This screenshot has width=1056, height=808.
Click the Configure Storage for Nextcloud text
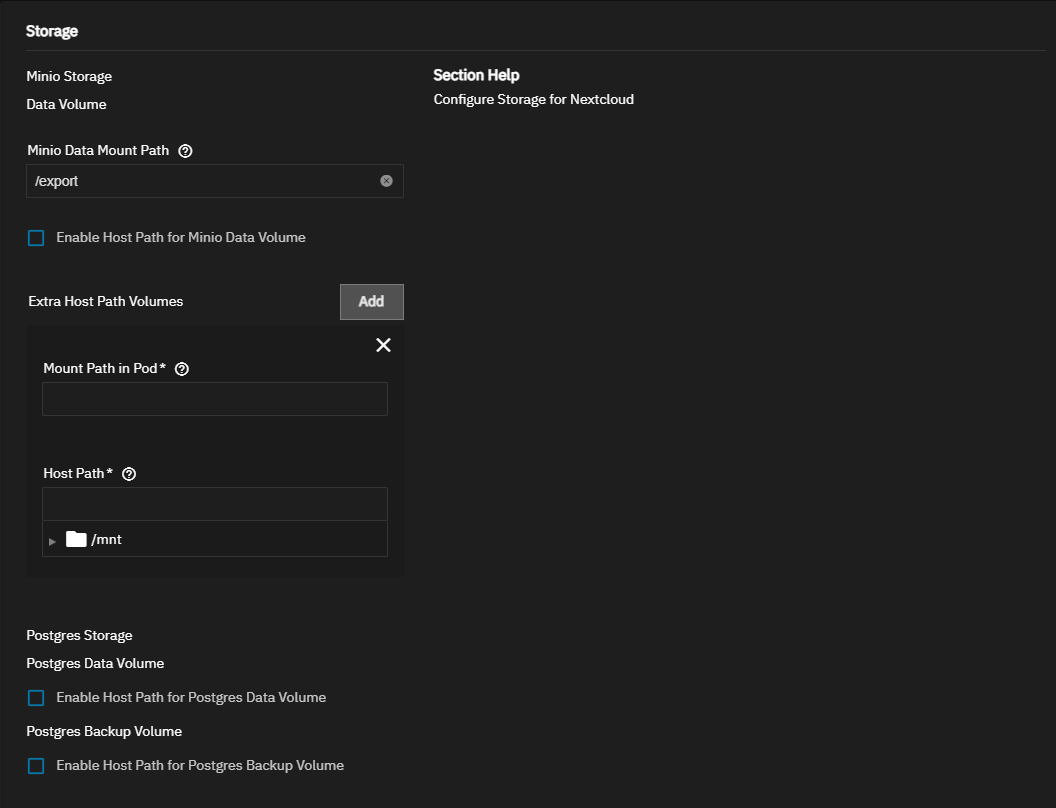tap(533, 99)
